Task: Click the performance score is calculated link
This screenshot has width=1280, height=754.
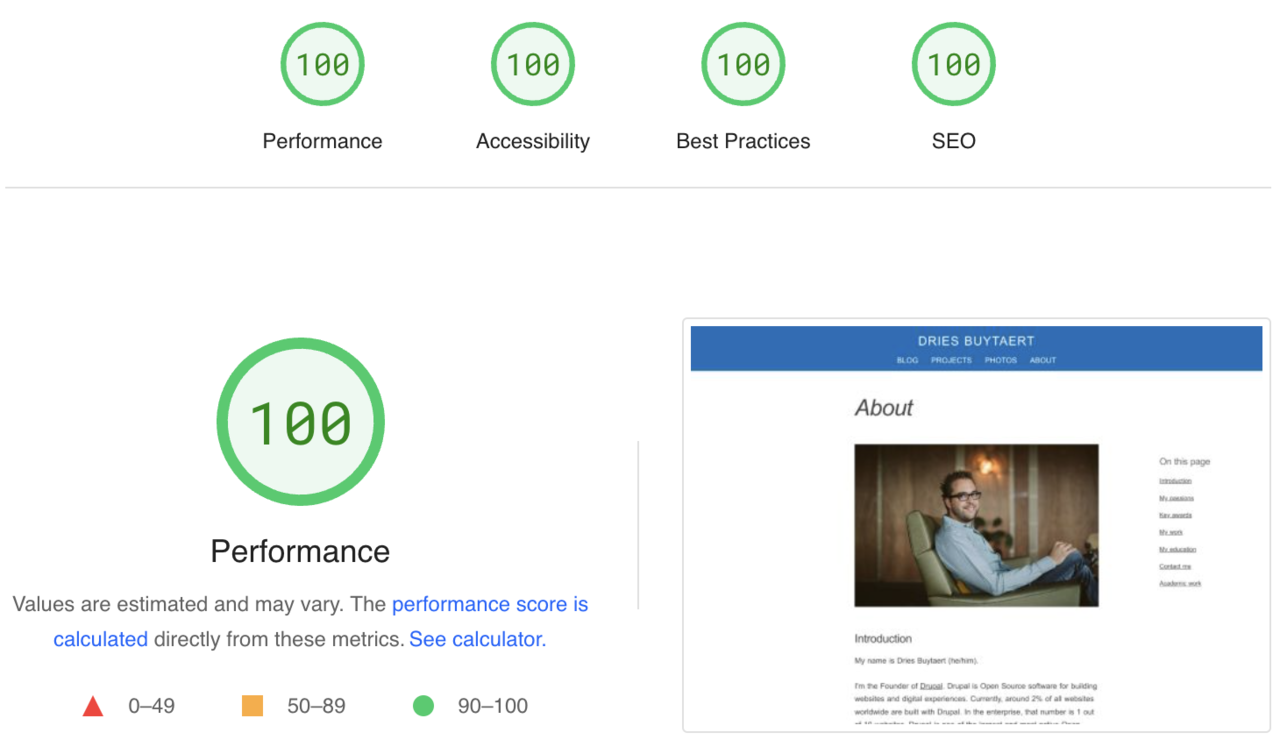Action: (489, 604)
